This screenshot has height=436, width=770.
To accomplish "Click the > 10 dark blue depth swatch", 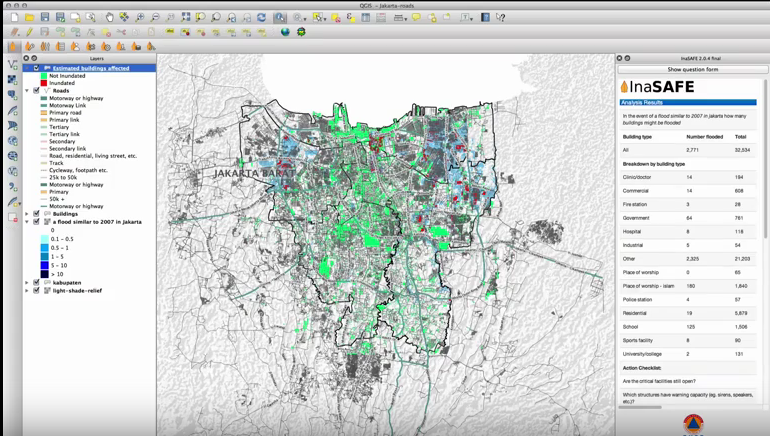I will tap(45, 274).
